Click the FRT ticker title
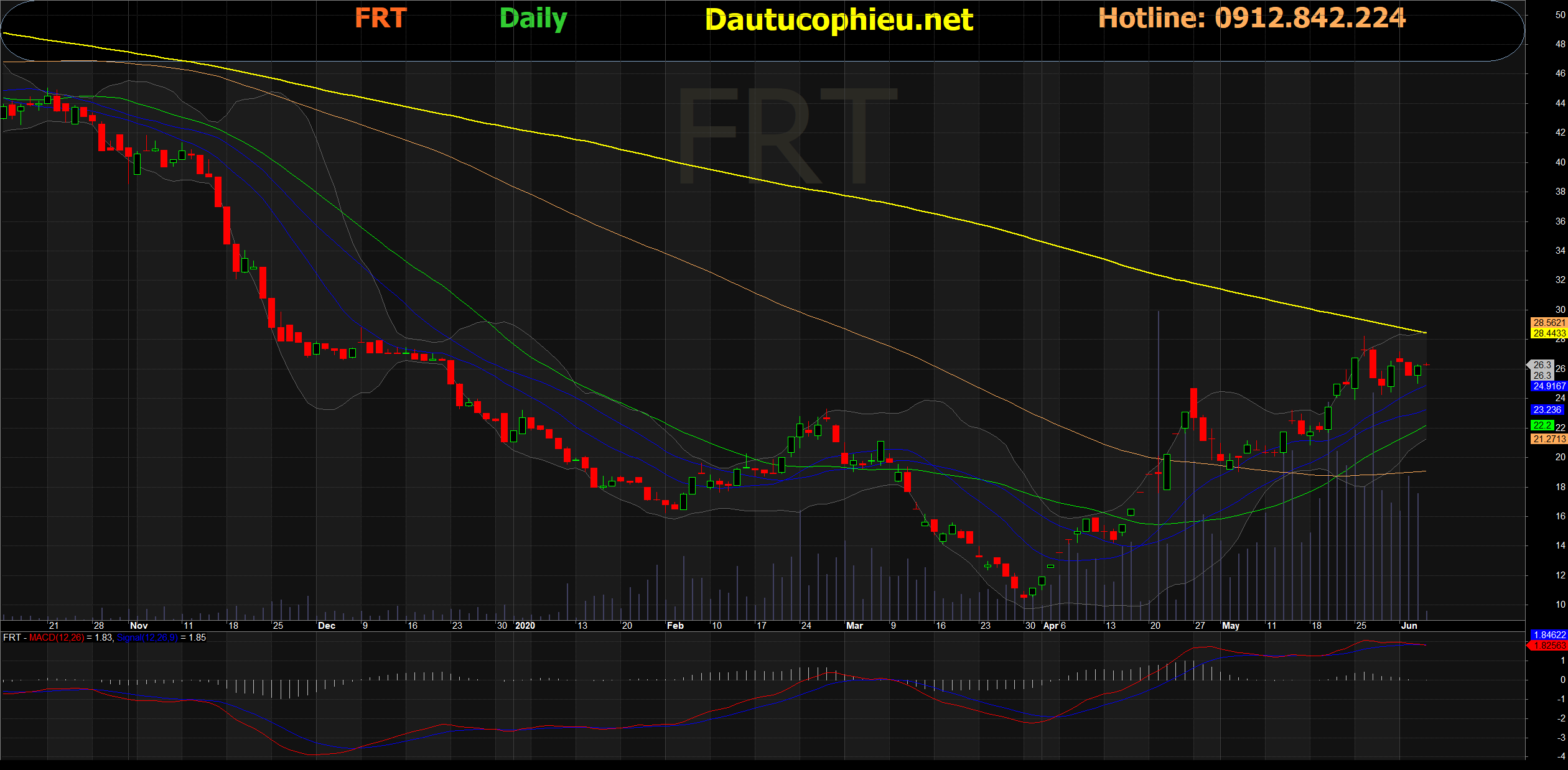This screenshot has width=1568, height=770. 381,18
